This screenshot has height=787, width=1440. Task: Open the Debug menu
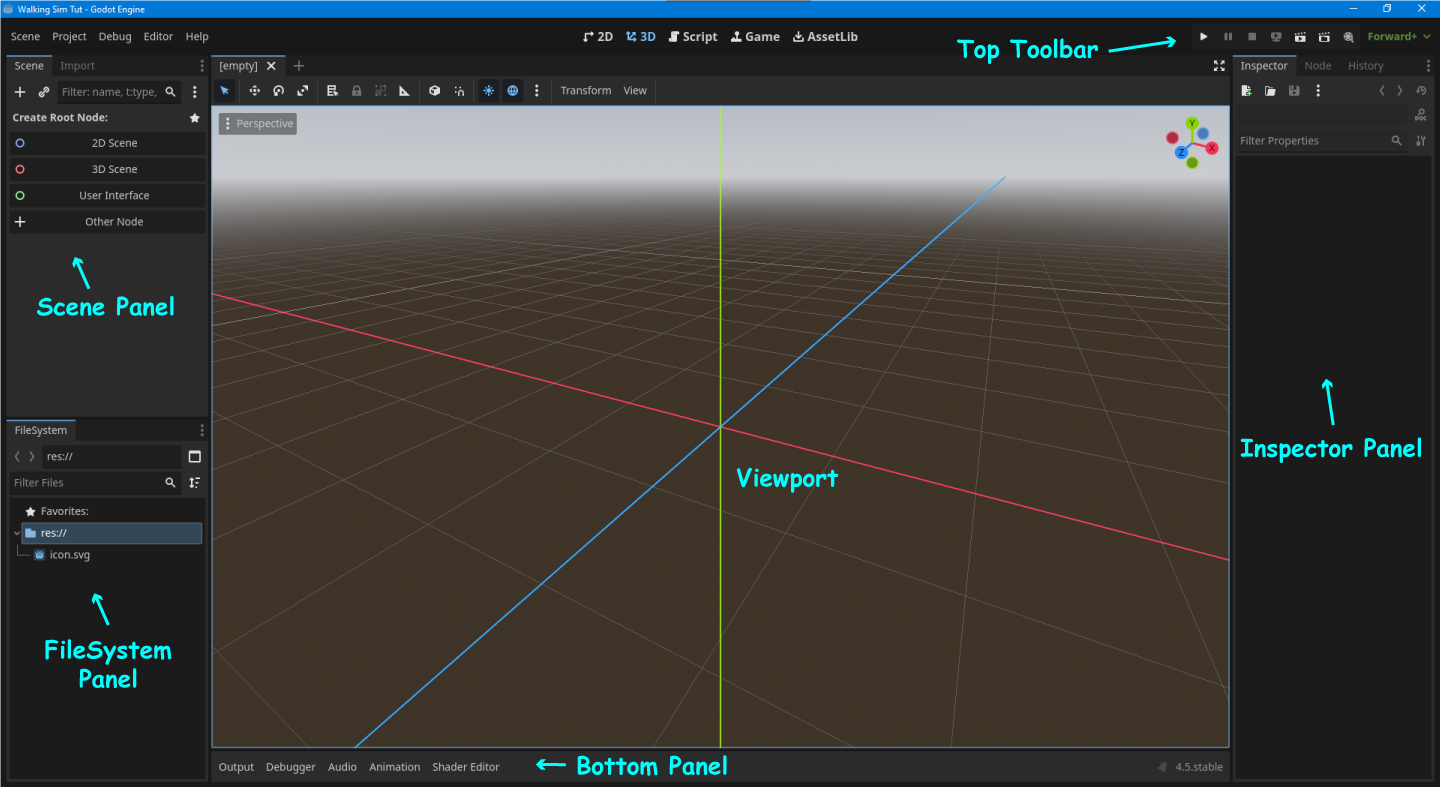pos(115,37)
